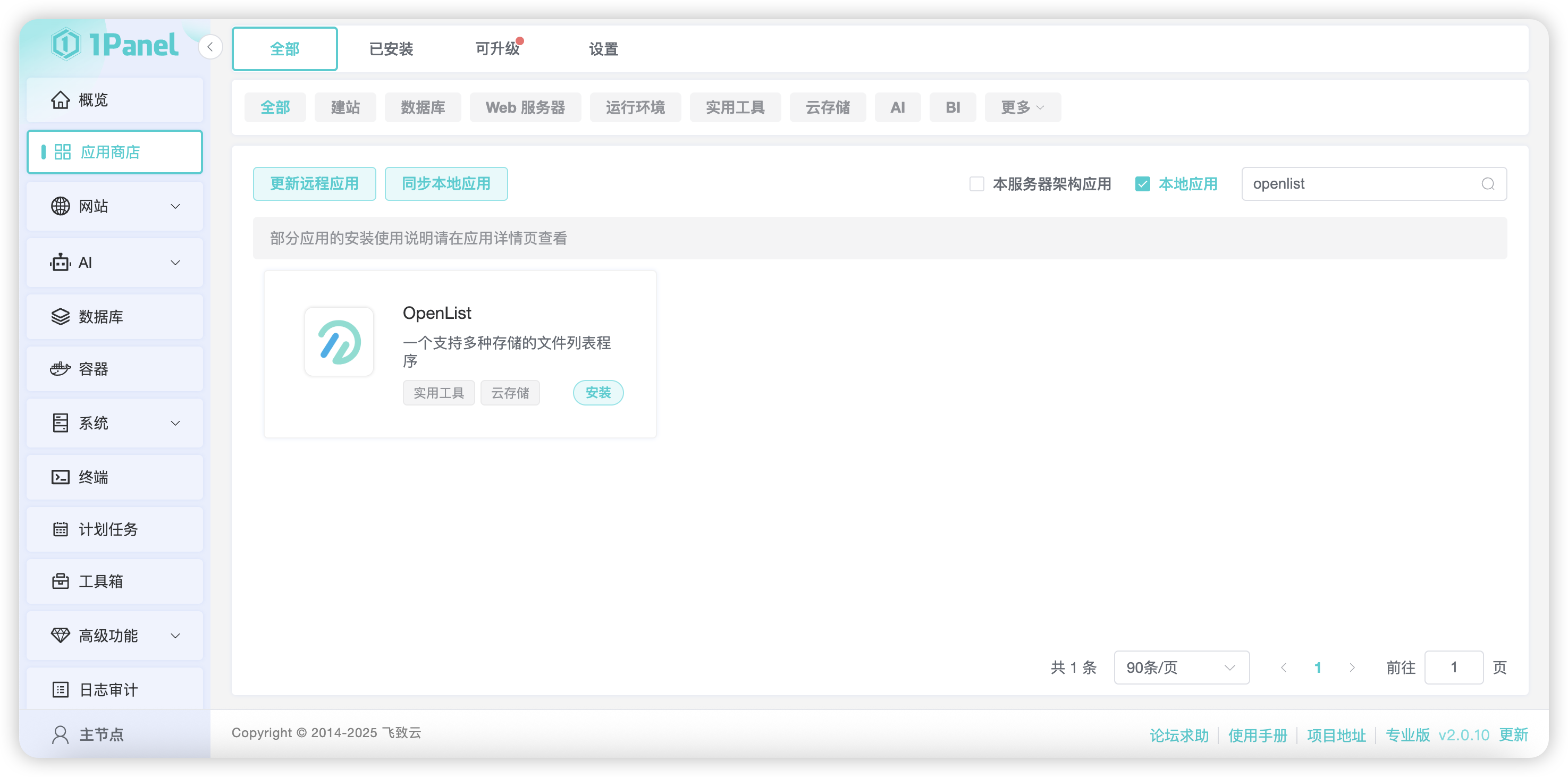Enable the 本服务器架构应用 checkbox
The height and width of the screenshot is (777, 1568).
coord(976,183)
